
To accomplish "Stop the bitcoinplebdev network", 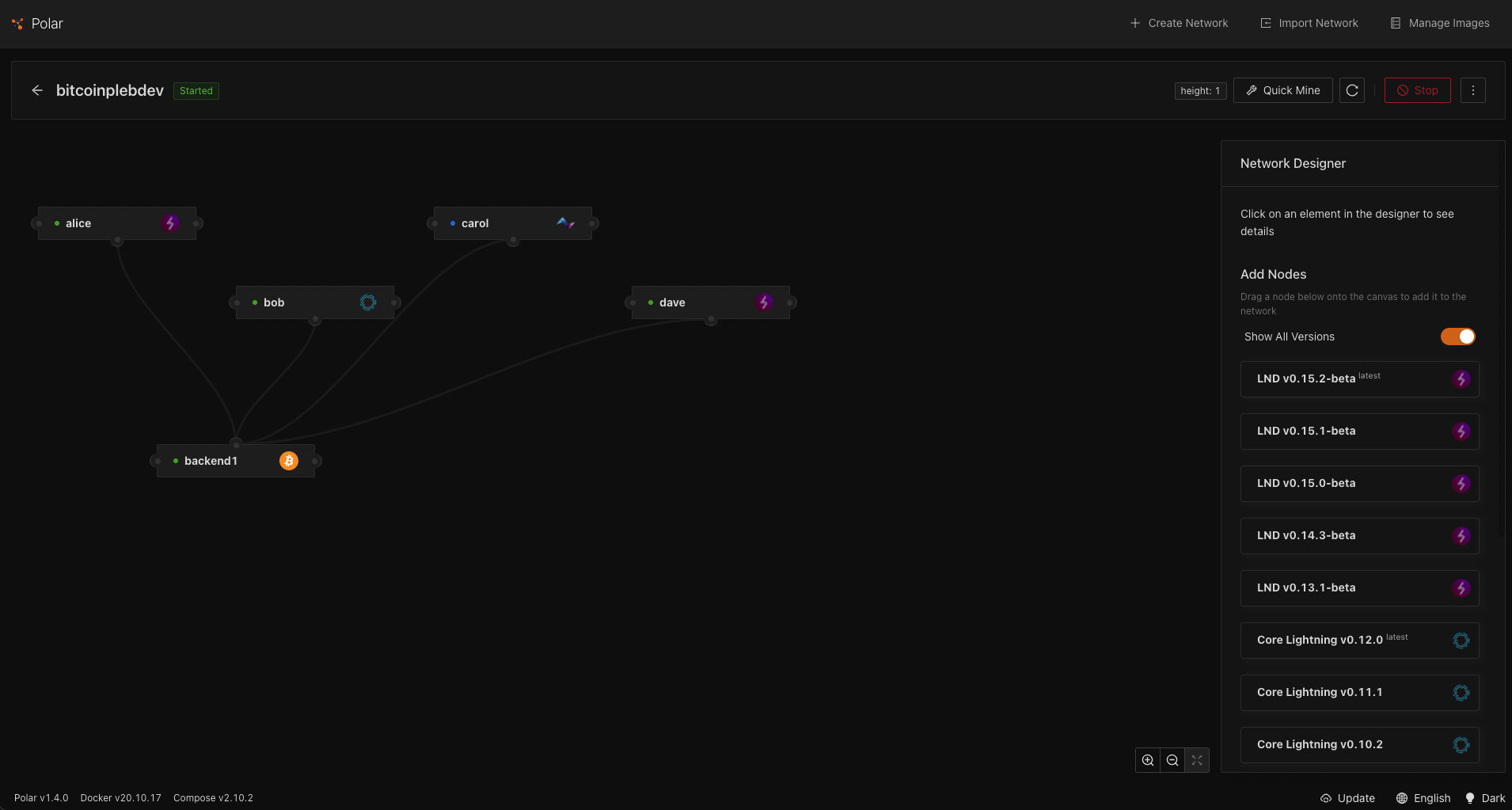I will tap(1418, 90).
